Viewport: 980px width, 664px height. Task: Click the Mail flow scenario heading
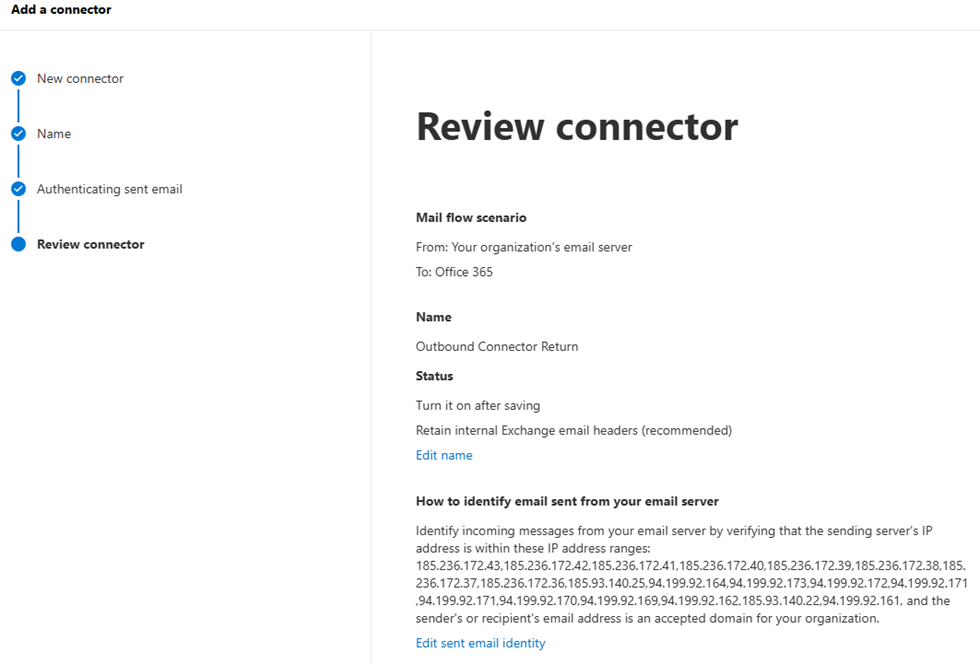(471, 217)
